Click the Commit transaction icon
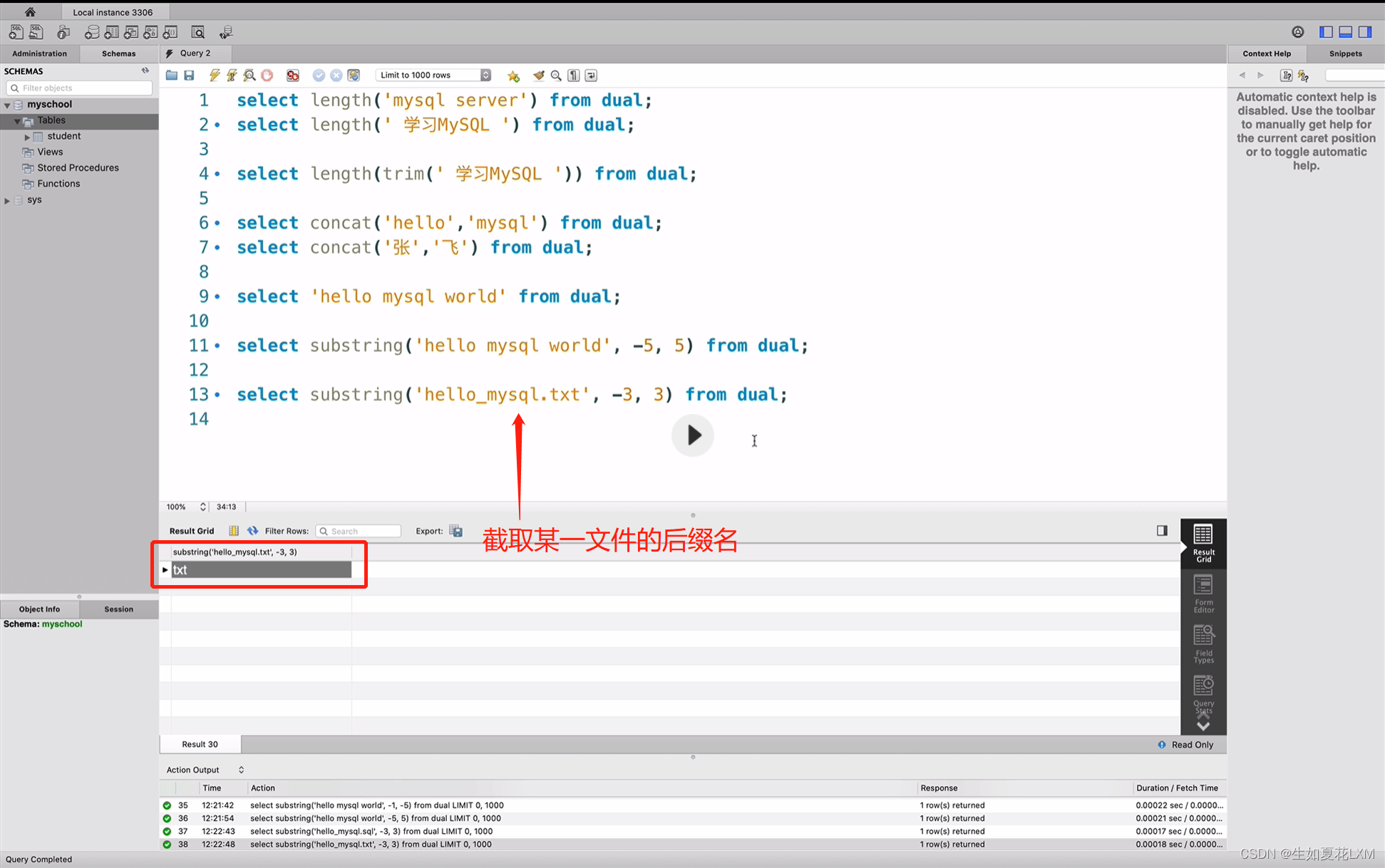The image size is (1385, 868). (318, 75)
